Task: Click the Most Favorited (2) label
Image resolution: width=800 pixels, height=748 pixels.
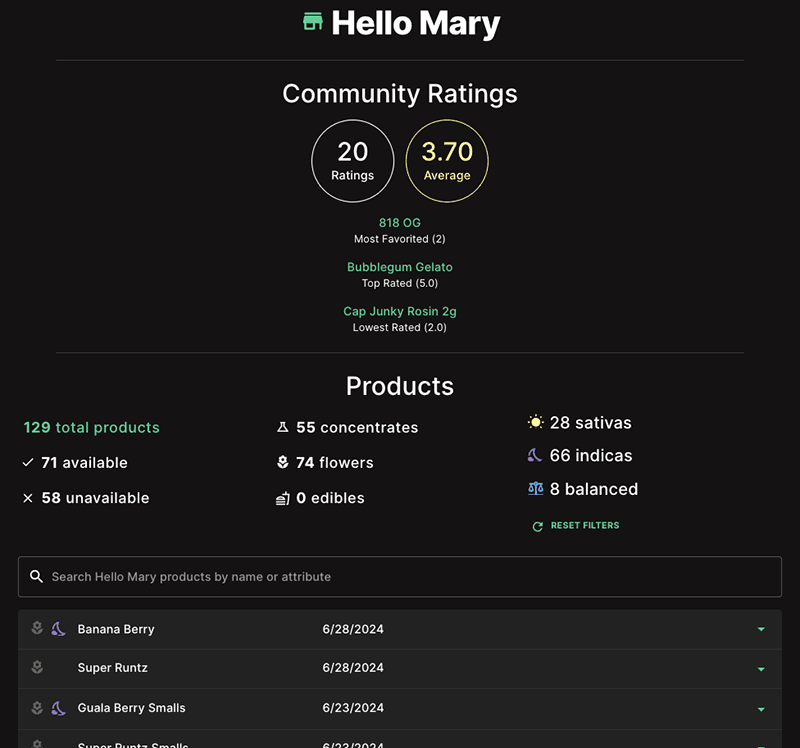Action: pyautogui.click(x=399, y=239)
